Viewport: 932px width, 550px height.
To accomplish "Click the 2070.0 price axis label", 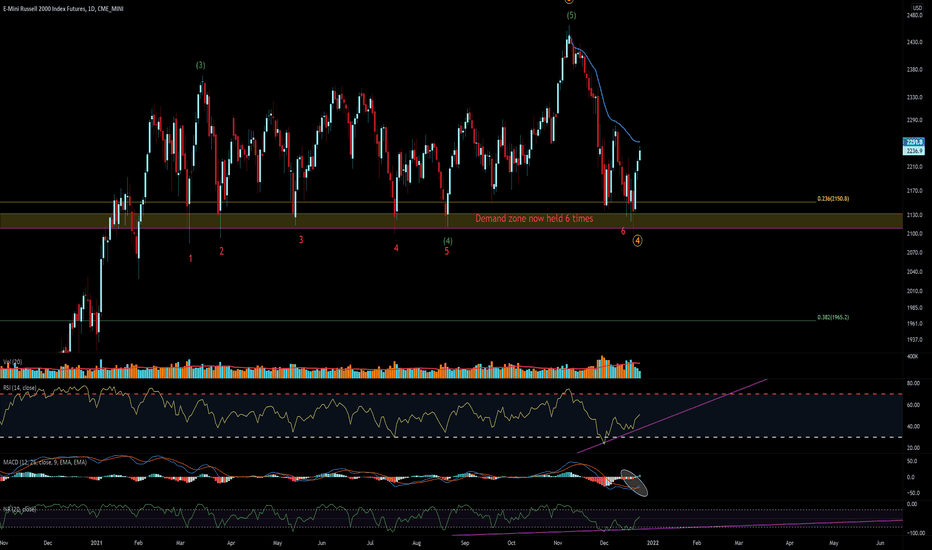I will tap(914, 253).
